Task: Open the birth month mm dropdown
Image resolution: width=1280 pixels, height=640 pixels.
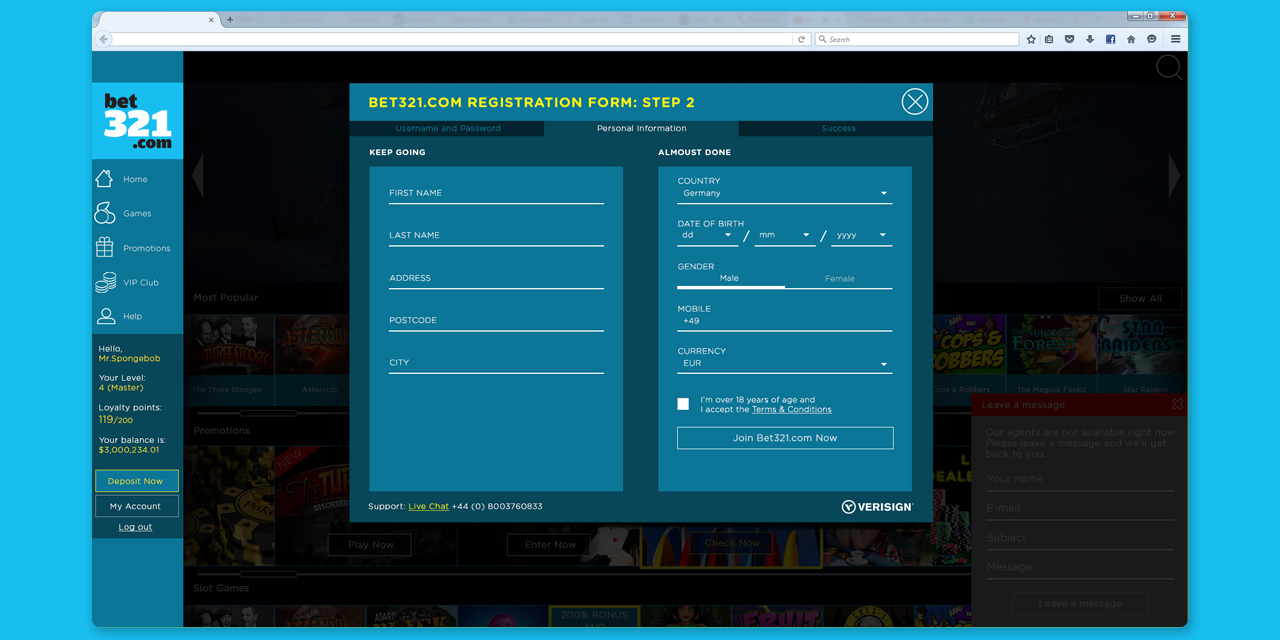Action: pos(785,235)
